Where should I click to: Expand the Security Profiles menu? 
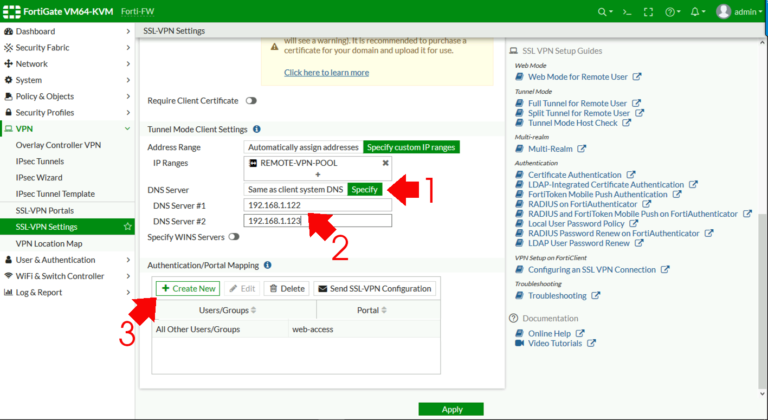coord(128,112)
